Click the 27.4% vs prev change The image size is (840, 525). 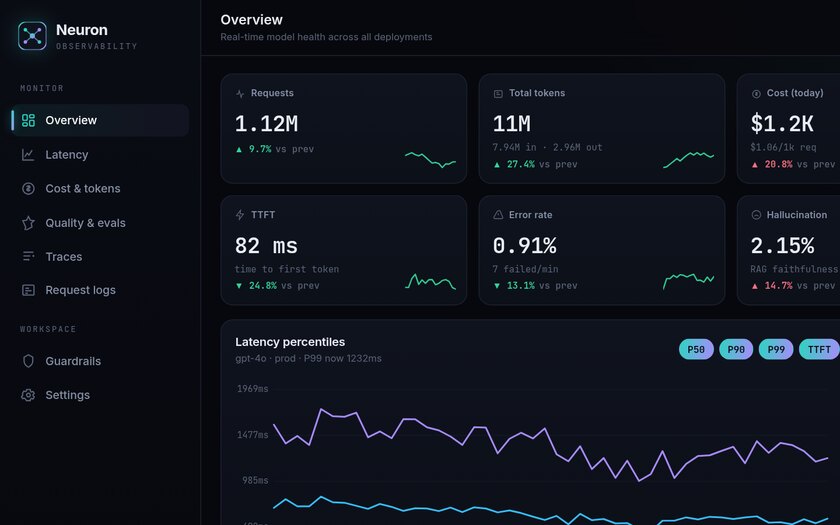(x=535, y=164)
